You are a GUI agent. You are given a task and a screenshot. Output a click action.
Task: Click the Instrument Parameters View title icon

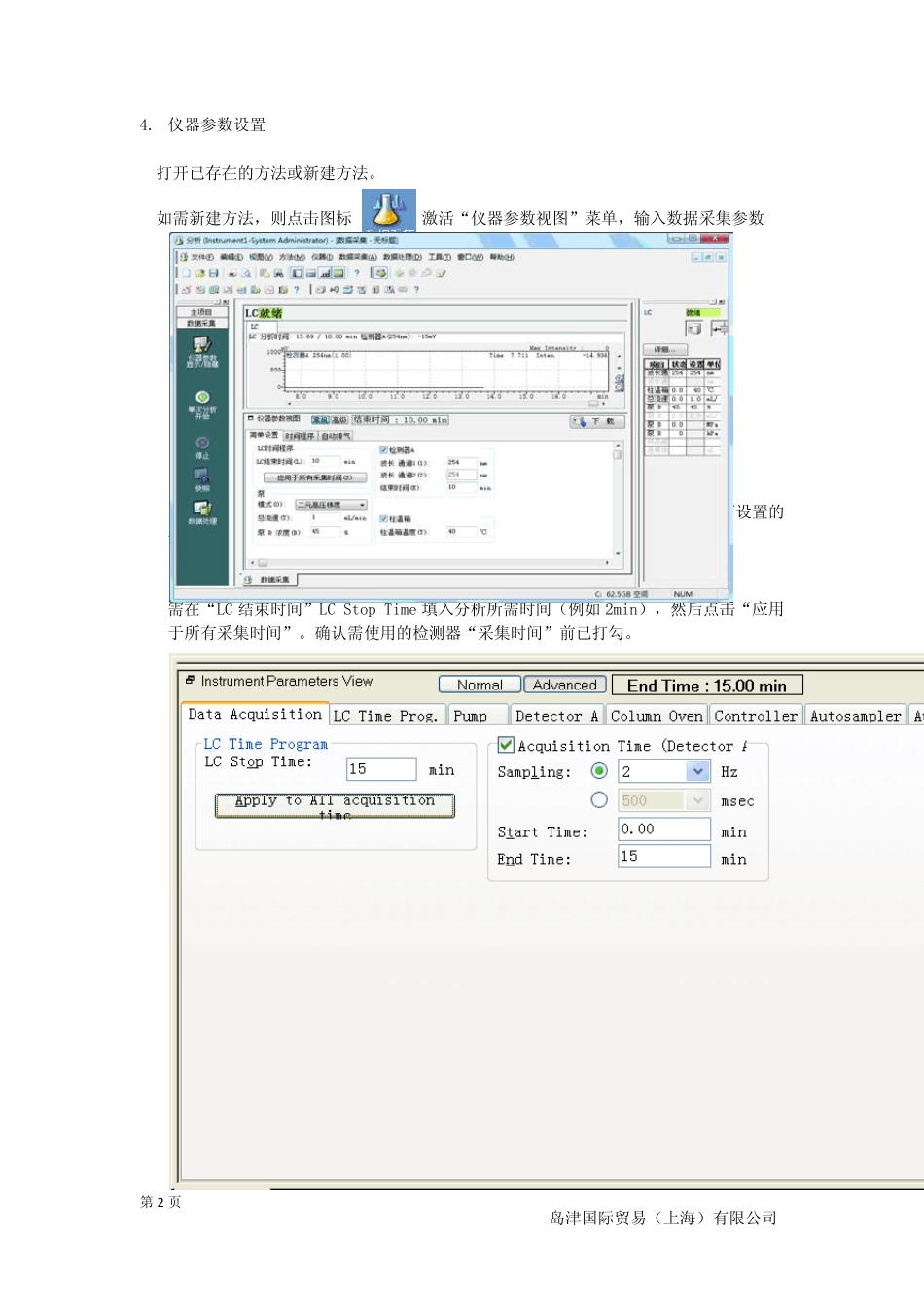tap(190, 681)
